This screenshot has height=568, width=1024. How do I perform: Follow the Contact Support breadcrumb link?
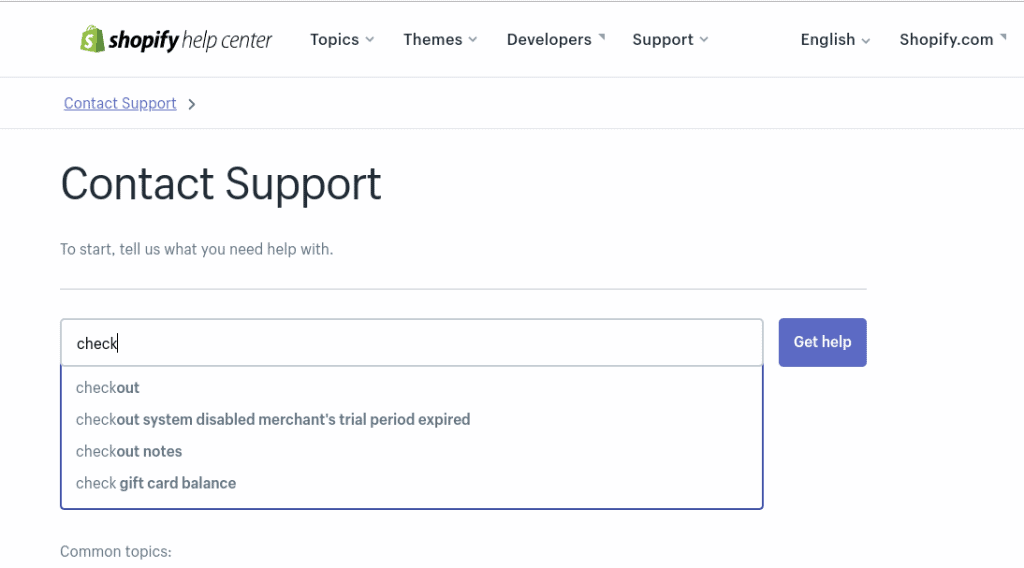120,103
